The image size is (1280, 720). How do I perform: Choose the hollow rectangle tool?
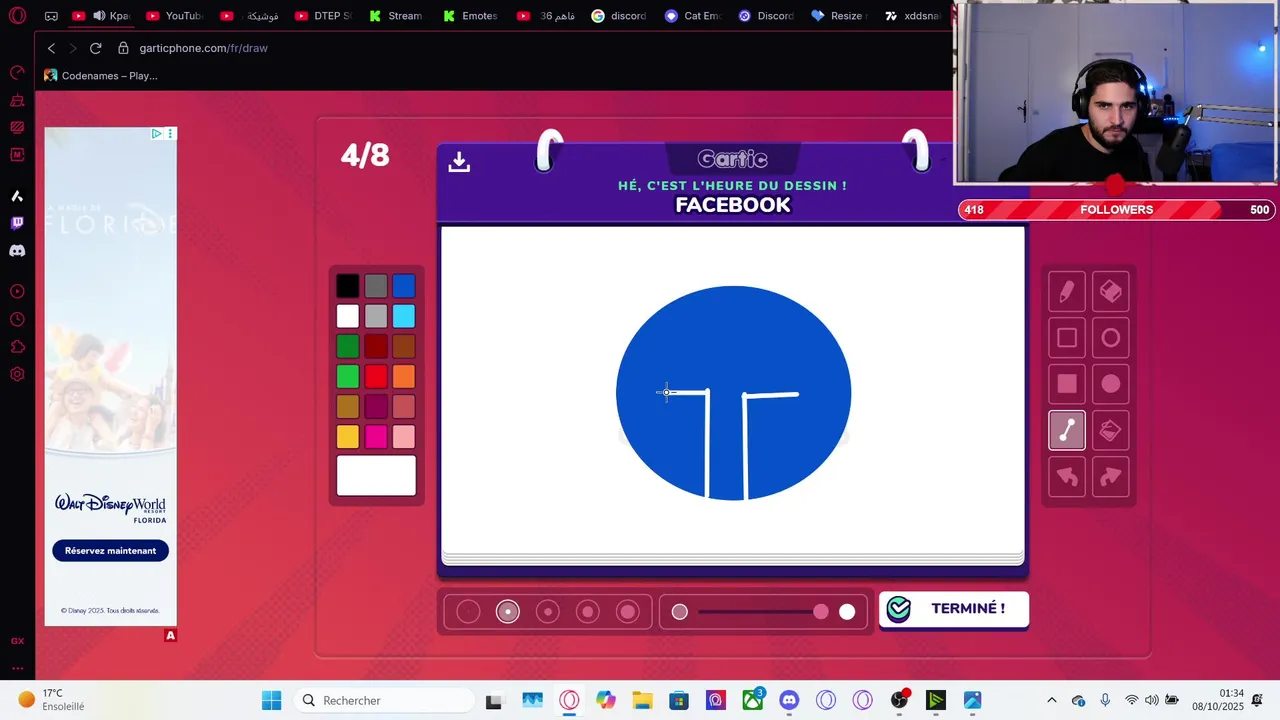tap(1067, 338)
